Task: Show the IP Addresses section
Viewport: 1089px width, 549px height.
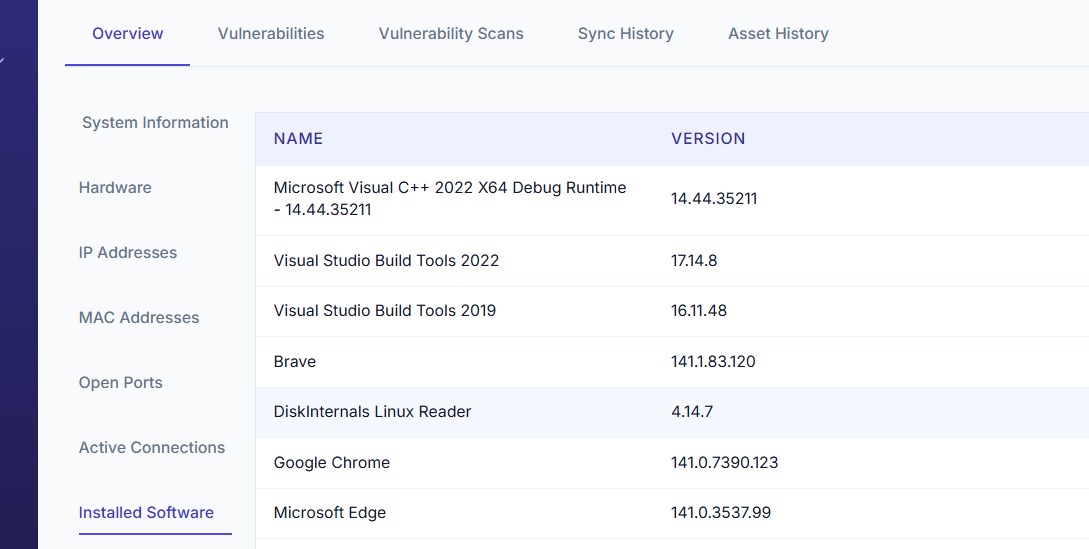Action: point(128,252)
